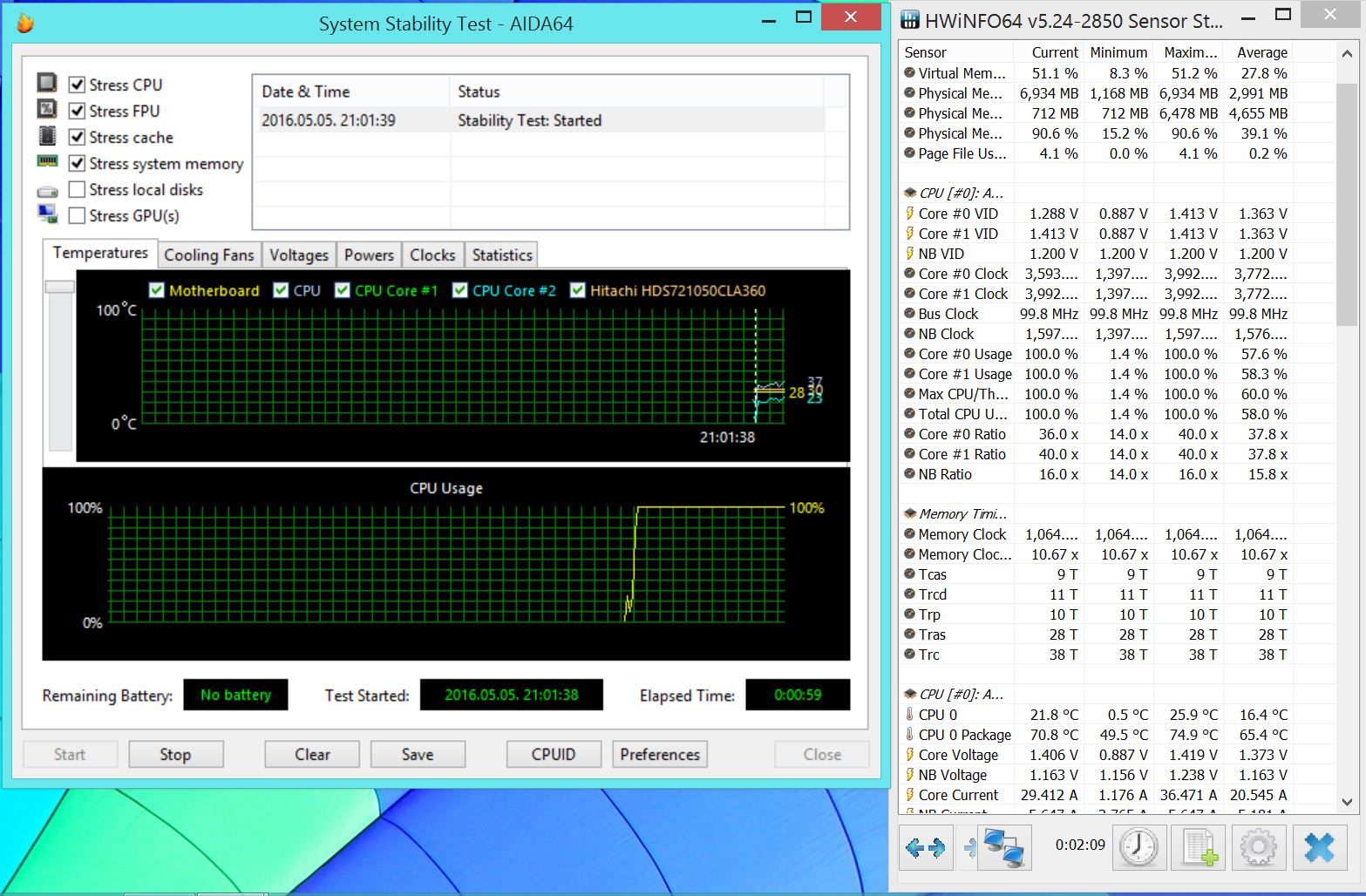
Task: Click the Core #0 VID lightning icon
Action: [x=910, y=214]
